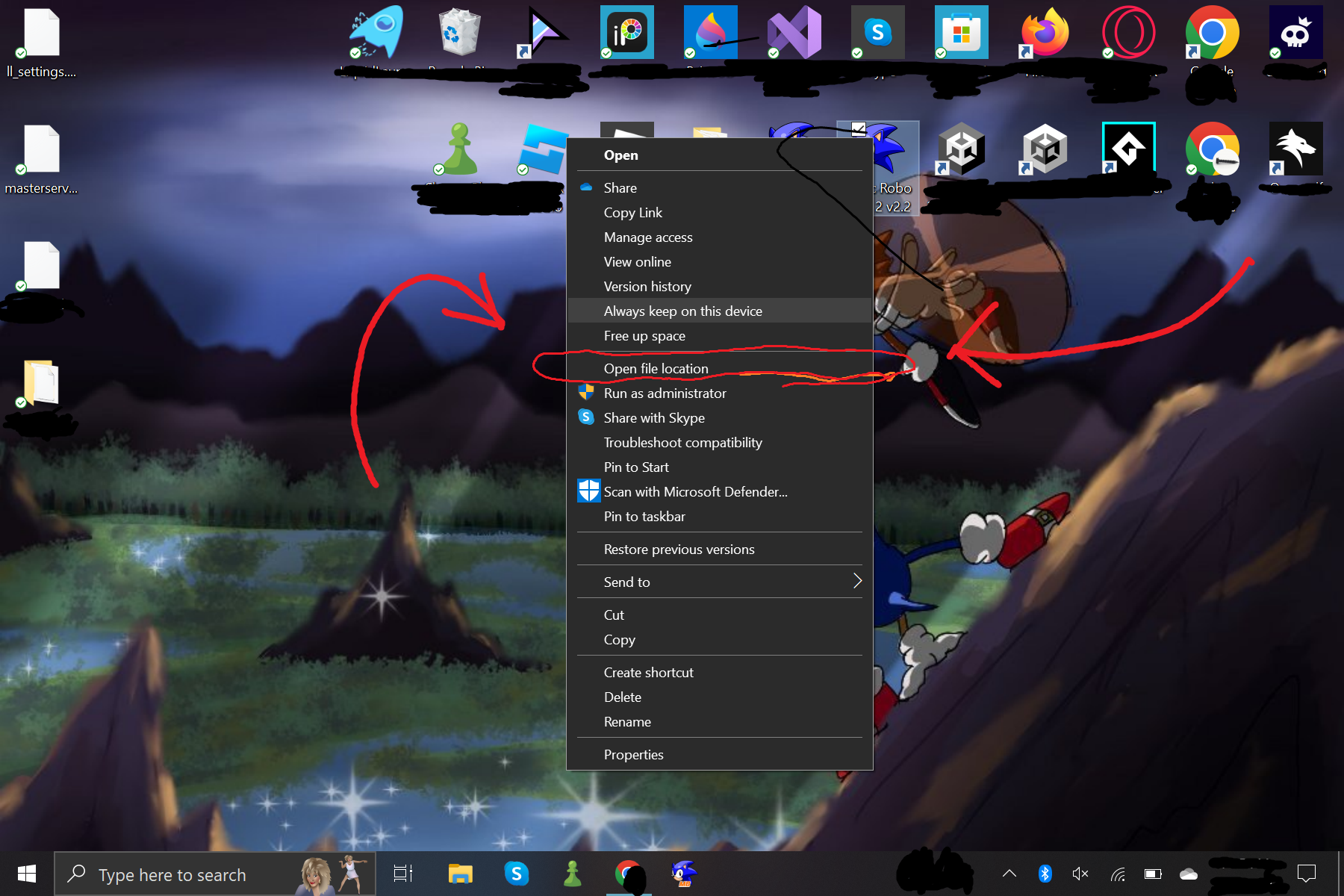Choose Delete in the context menu

[720, 697]
